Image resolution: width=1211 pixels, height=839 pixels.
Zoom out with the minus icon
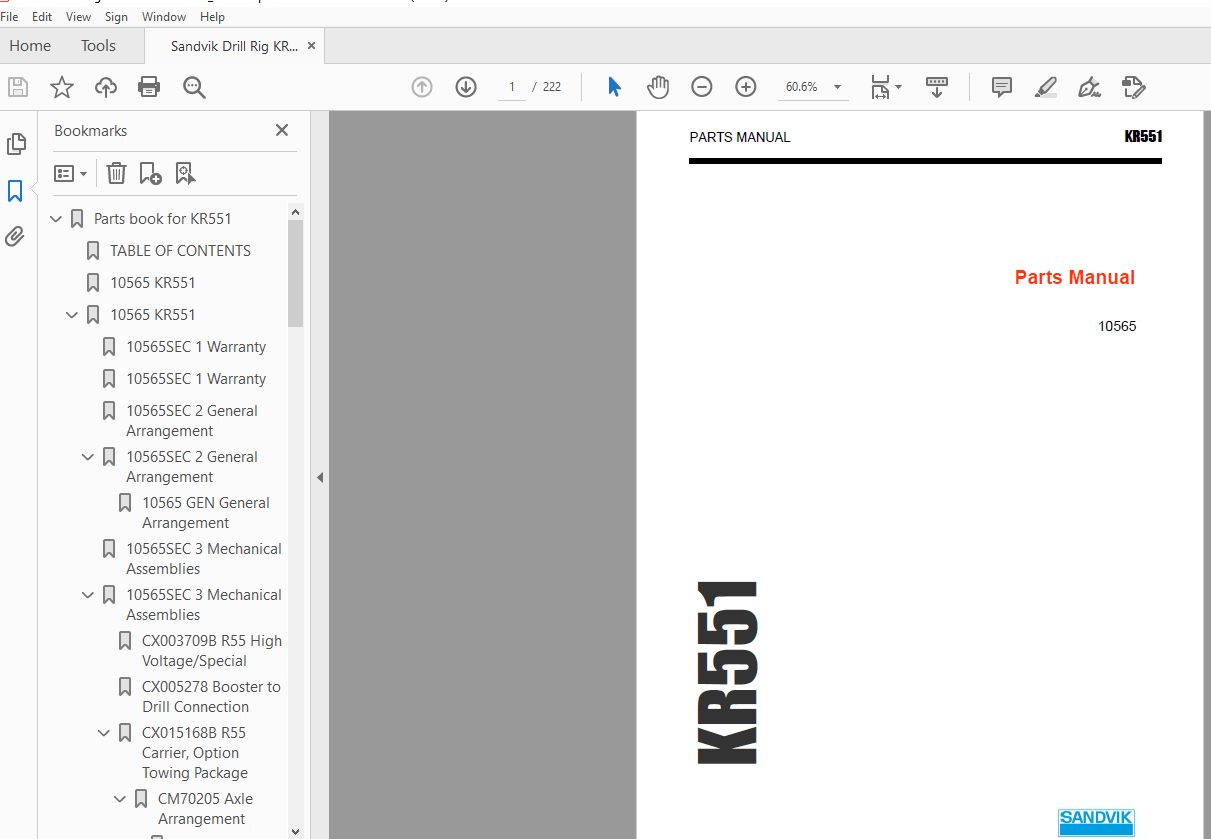(702, 87)
